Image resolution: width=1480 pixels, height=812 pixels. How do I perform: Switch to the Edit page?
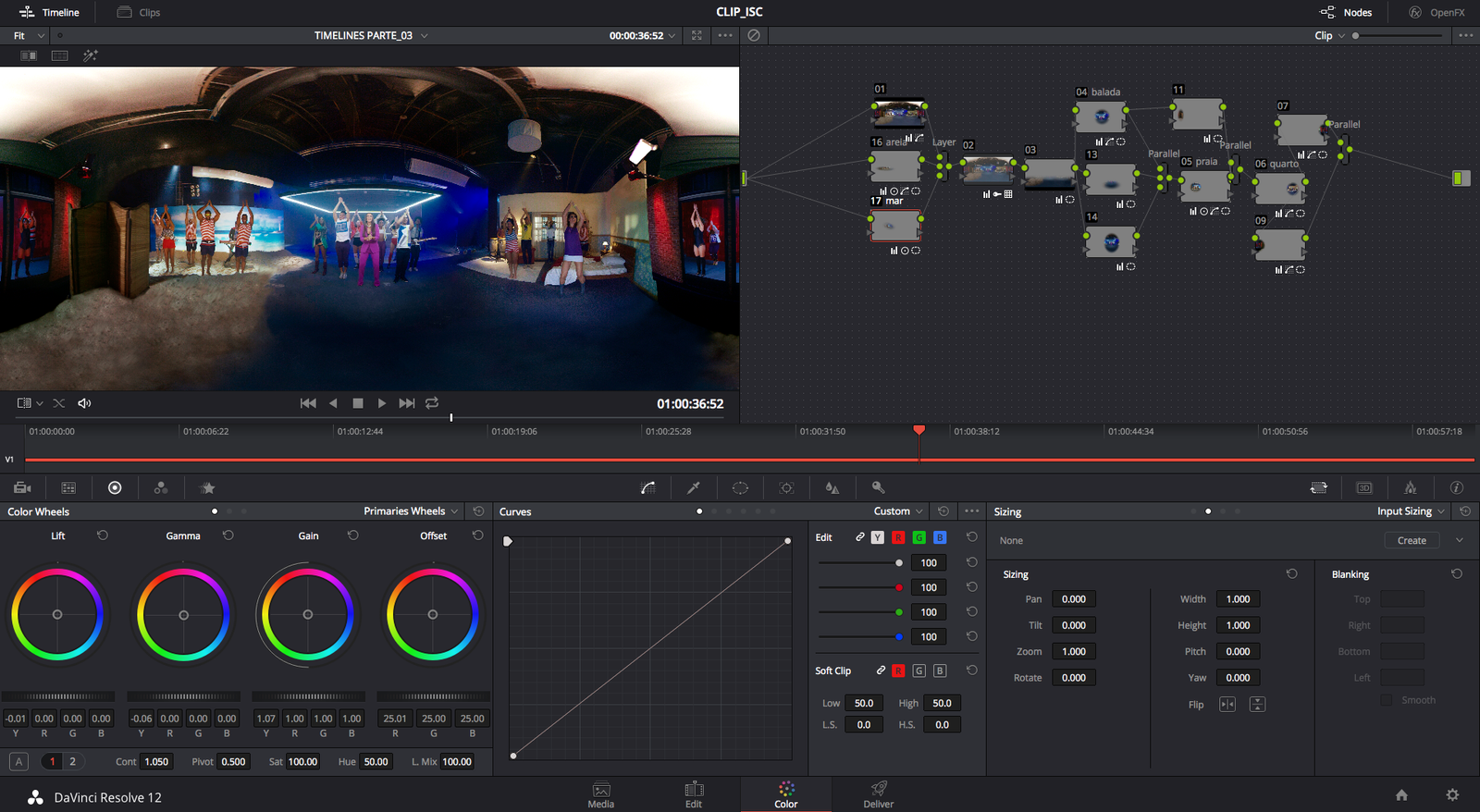pos(694,794)
